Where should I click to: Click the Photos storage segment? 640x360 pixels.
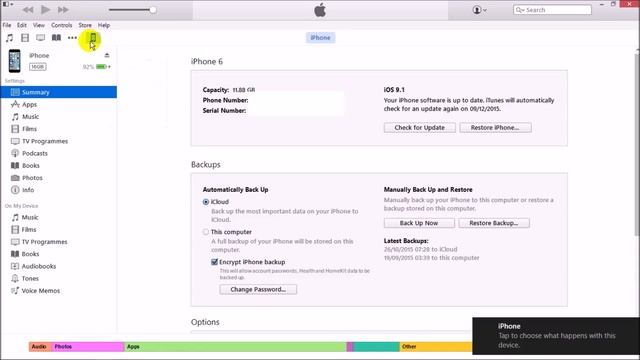(x=88, y=347)
